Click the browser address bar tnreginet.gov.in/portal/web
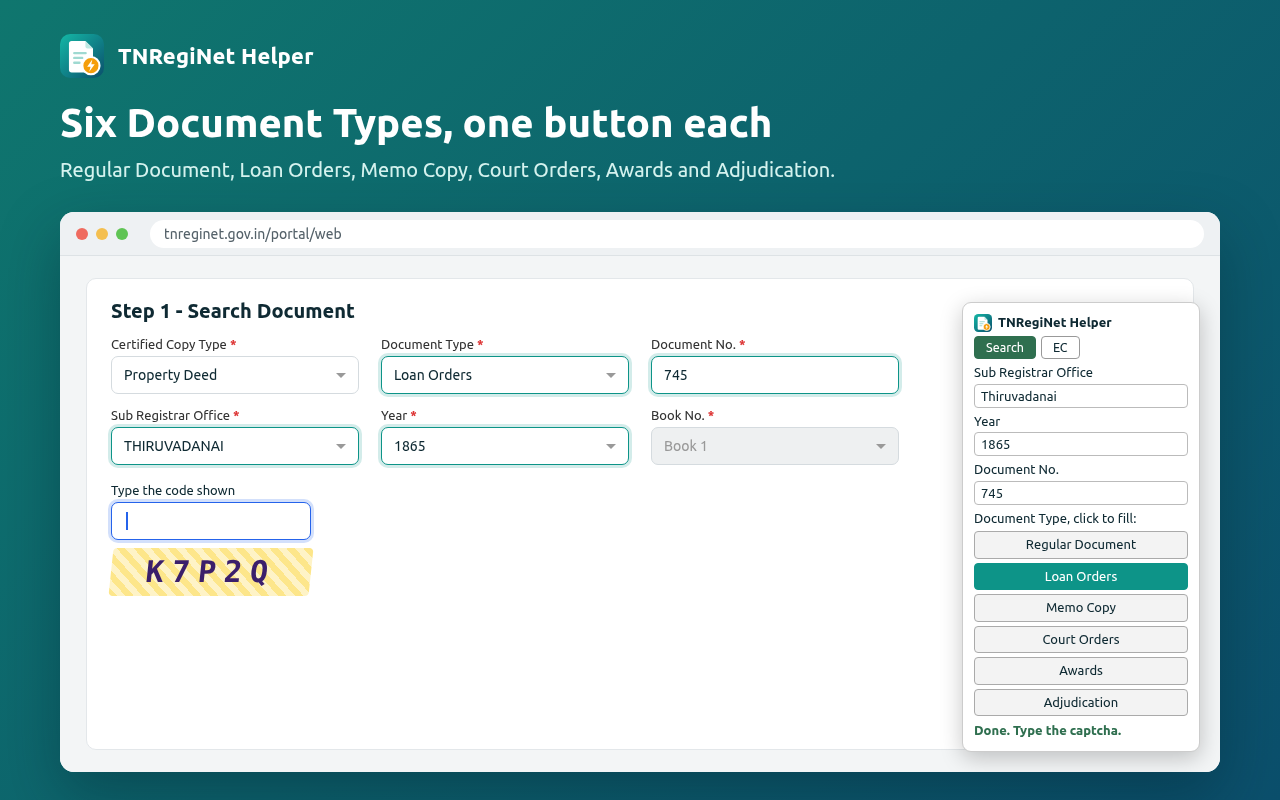Screen dimensions: 1280x800 [x=677, y=234]
